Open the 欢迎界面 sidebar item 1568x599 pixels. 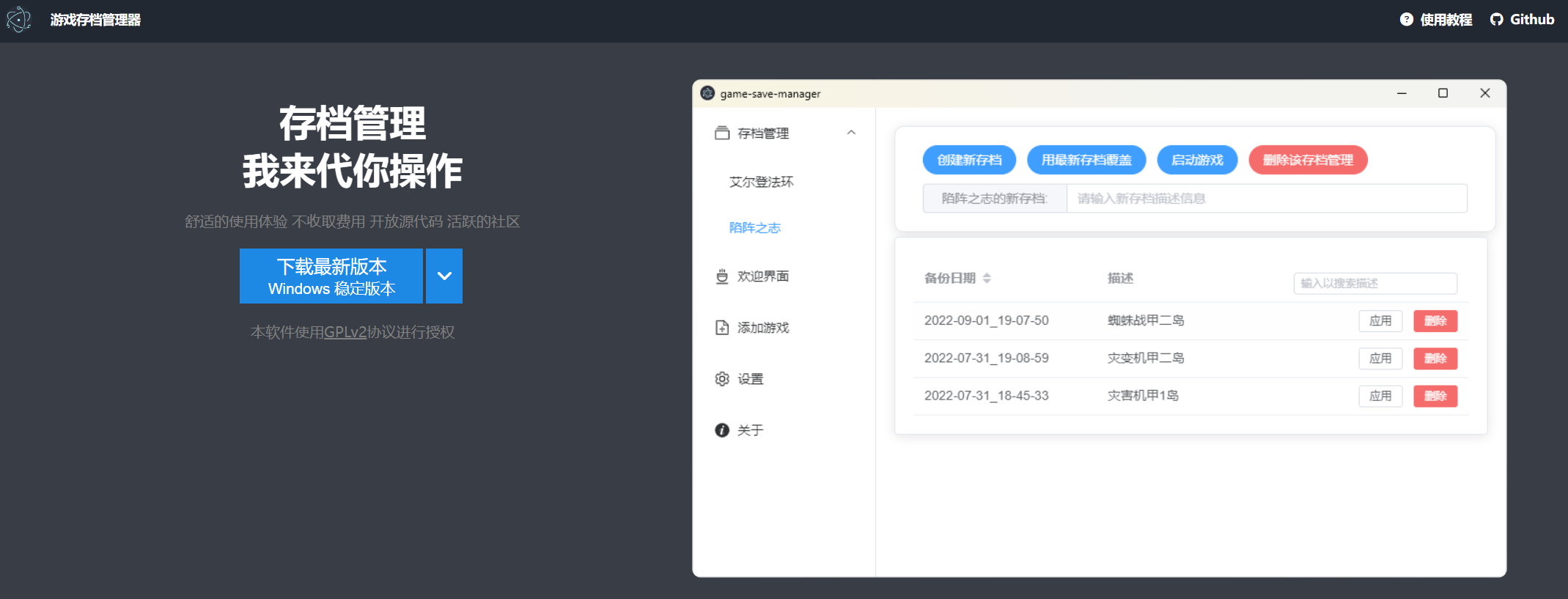pos(762,276)
